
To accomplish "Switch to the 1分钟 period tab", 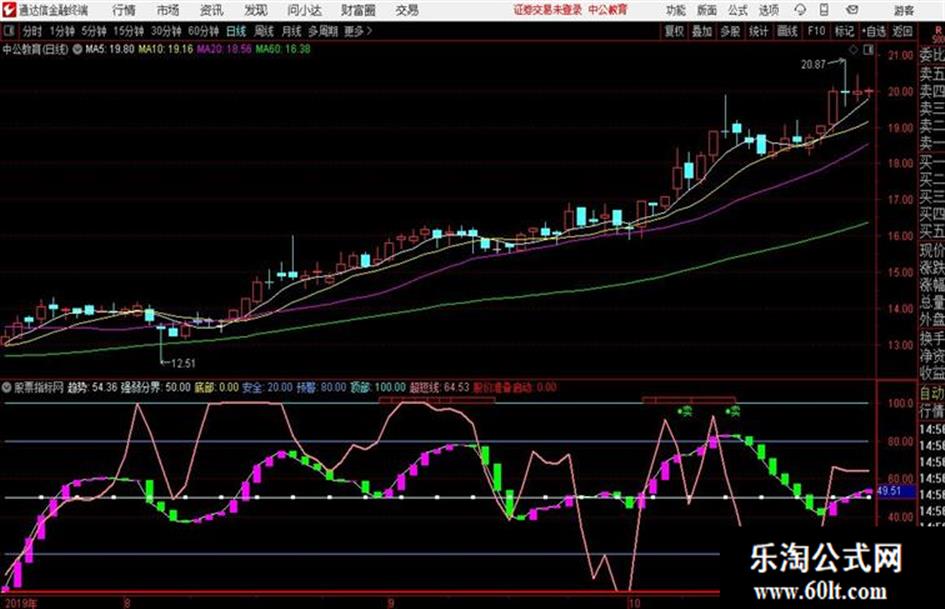I will point(61,31).
